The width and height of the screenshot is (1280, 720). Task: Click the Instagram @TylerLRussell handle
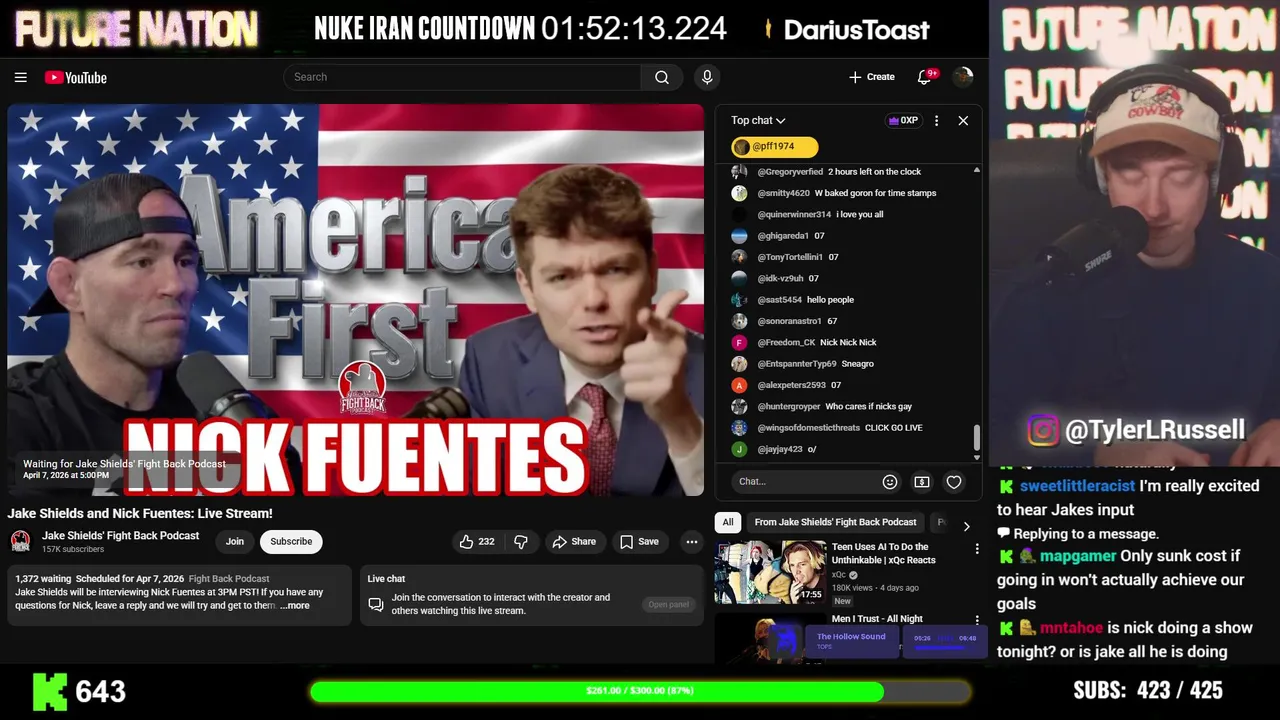click(1136, 430)
